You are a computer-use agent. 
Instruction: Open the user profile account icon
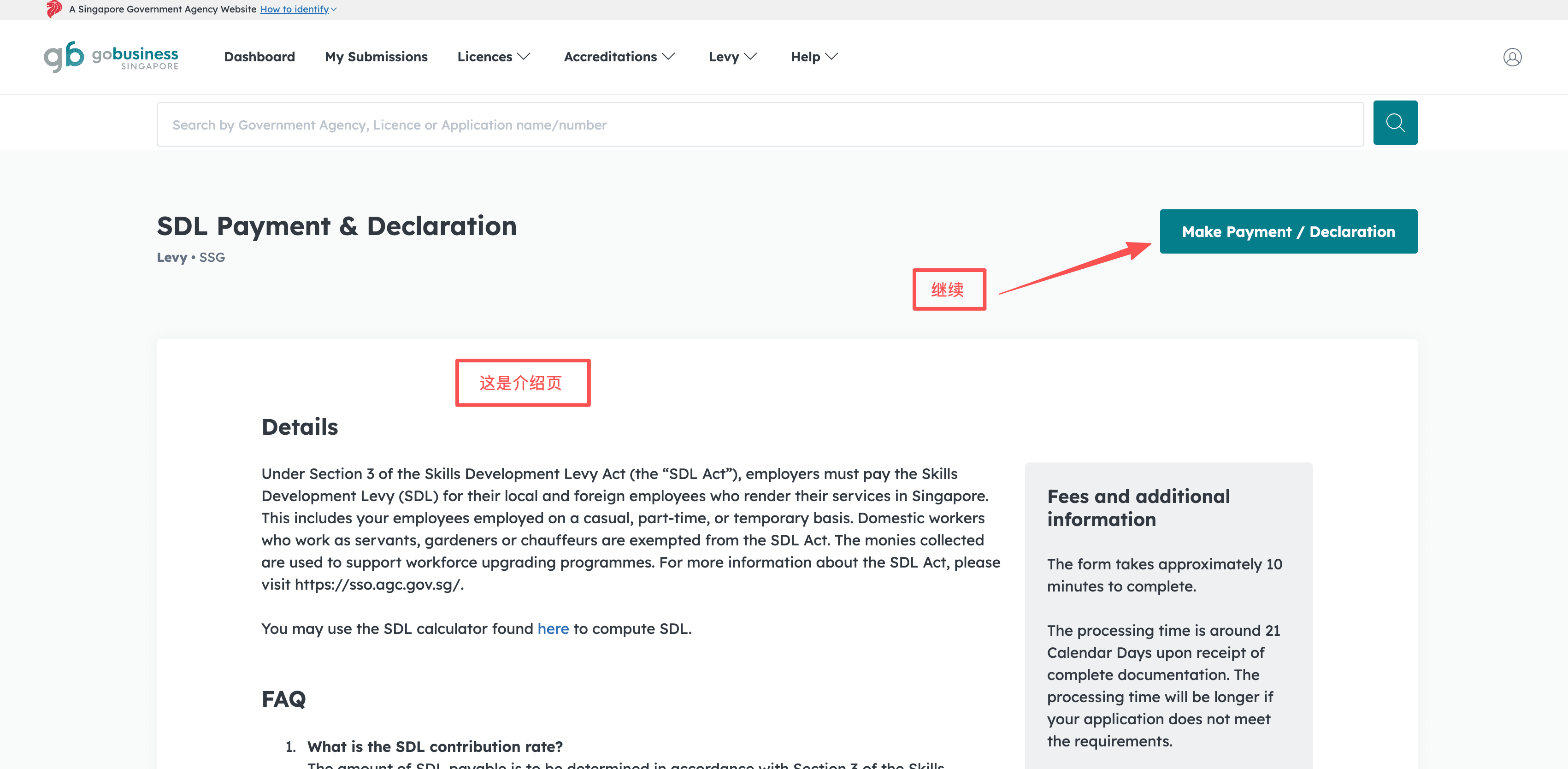(1512, 57)
